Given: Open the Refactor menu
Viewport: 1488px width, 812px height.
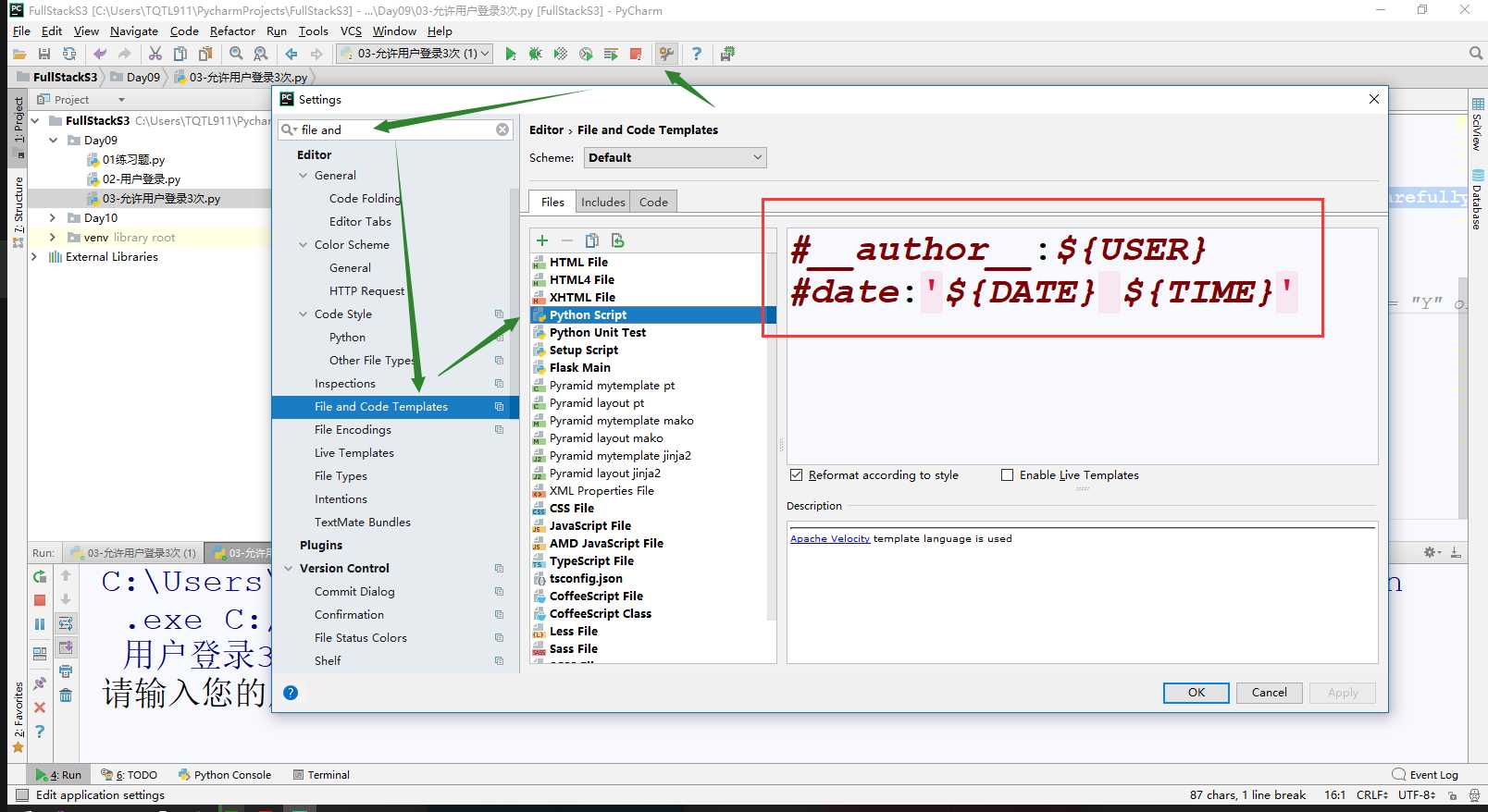Looking at the screenshot, I should (232, 31).
